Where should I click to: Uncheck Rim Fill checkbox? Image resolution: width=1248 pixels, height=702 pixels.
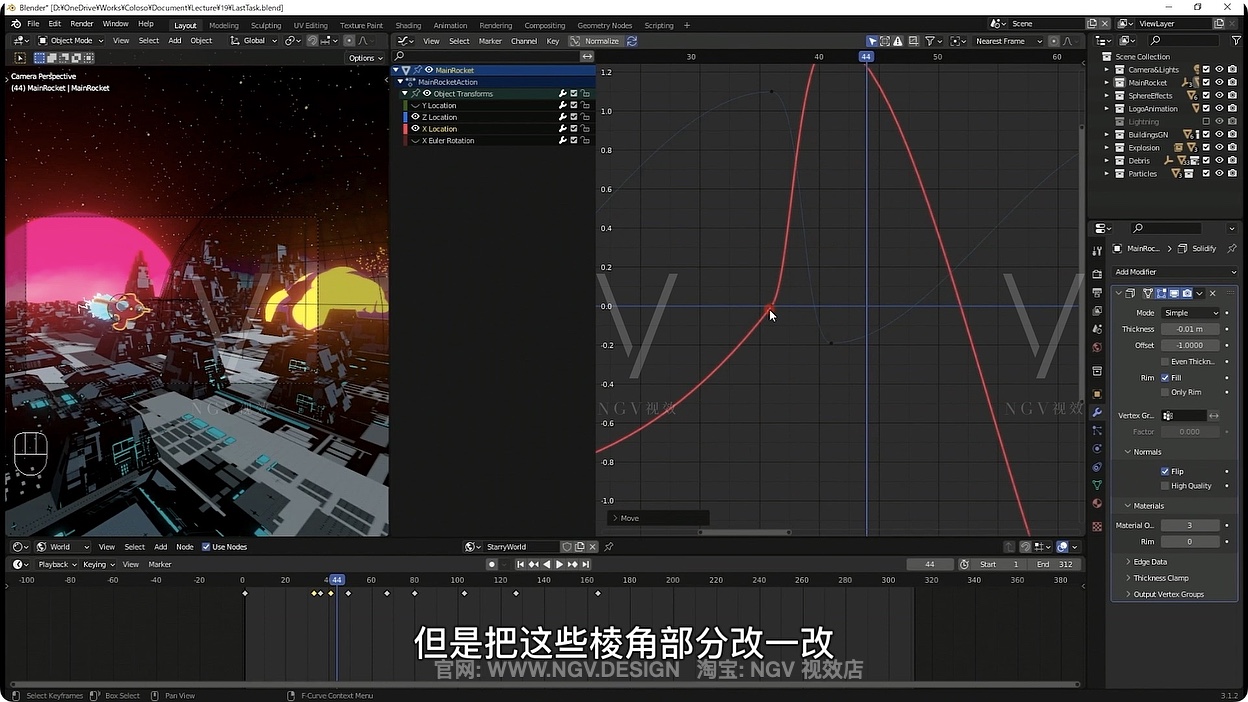[x=1165, y=378]
